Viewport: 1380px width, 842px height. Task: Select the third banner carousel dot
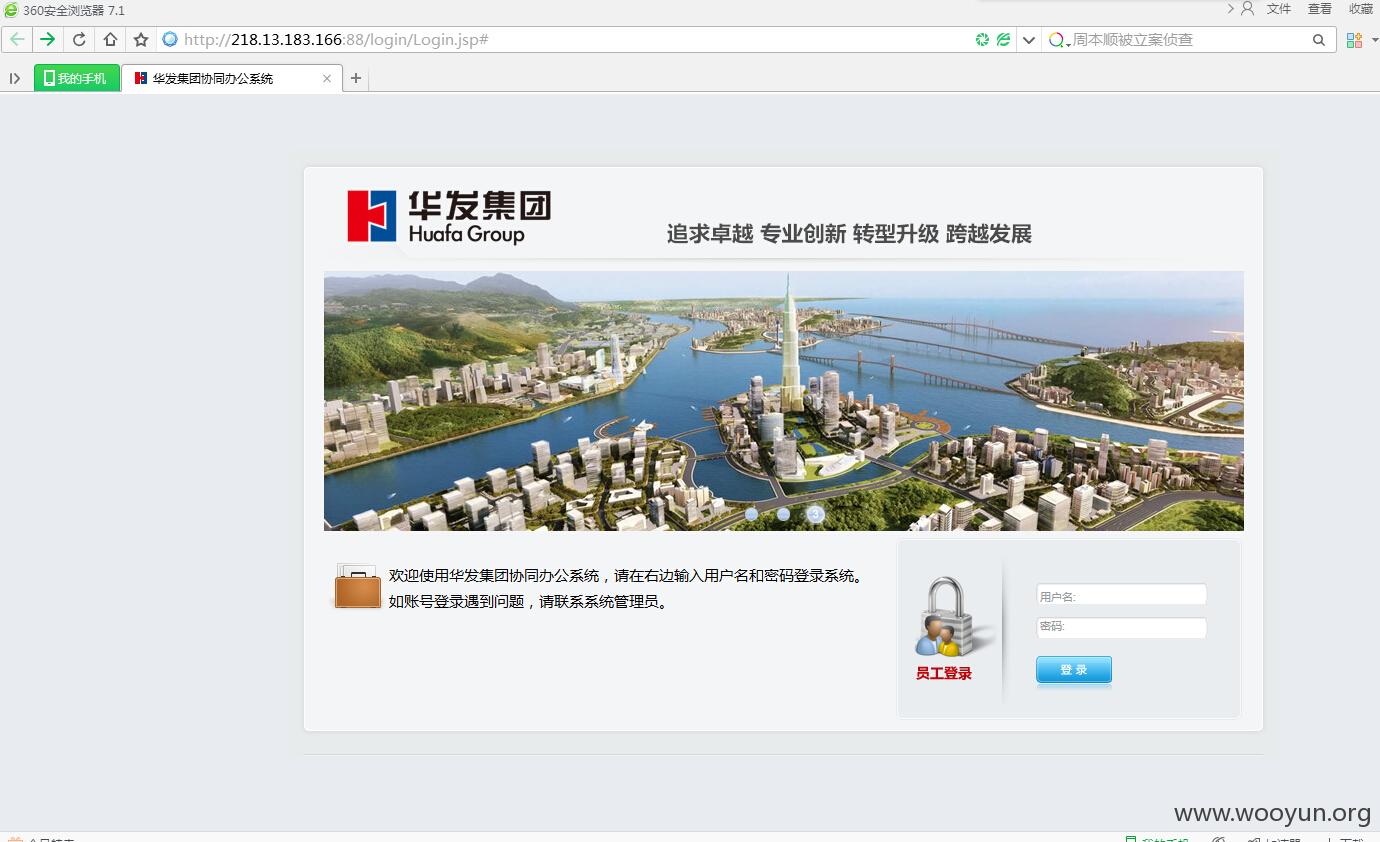pos(816,514)
